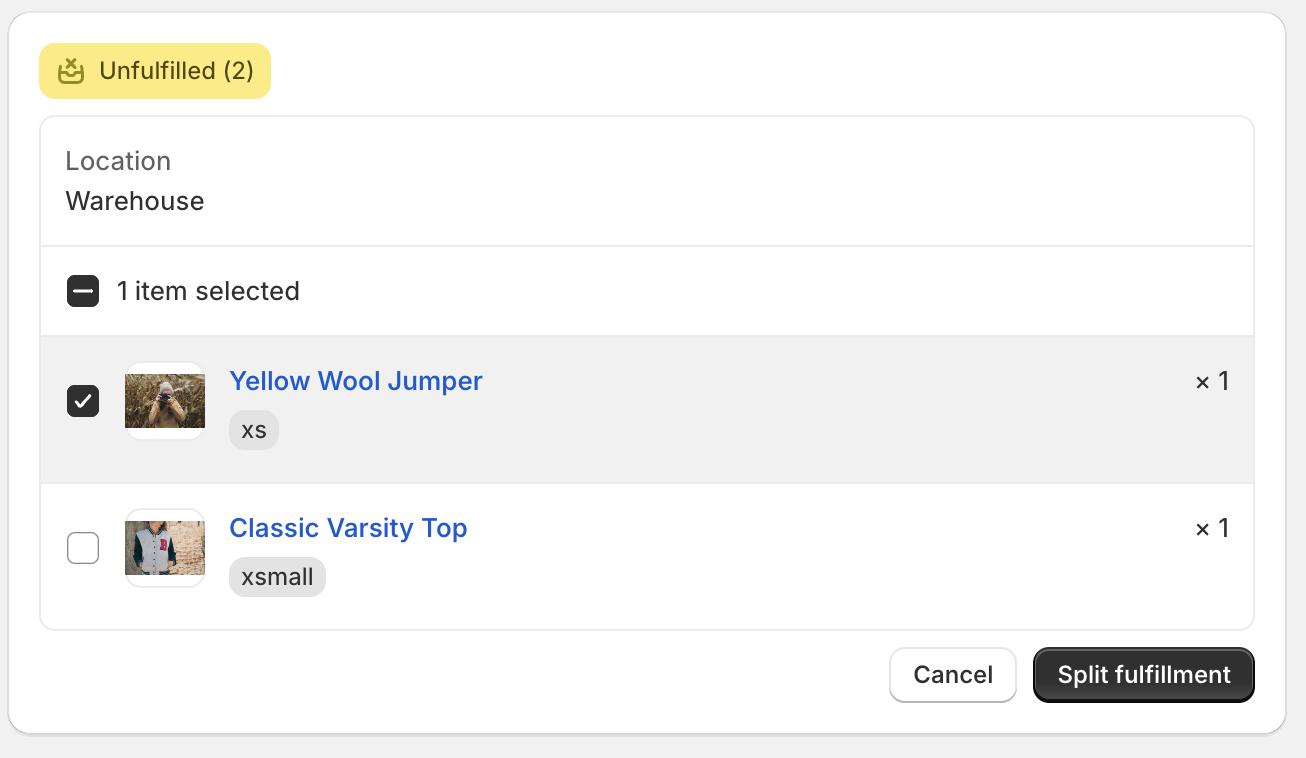Viewport: 1306px width, 758px height.
Task: Click the × 1 quantity for Classic Varsity Top
Action: [x=1212, y=529]
